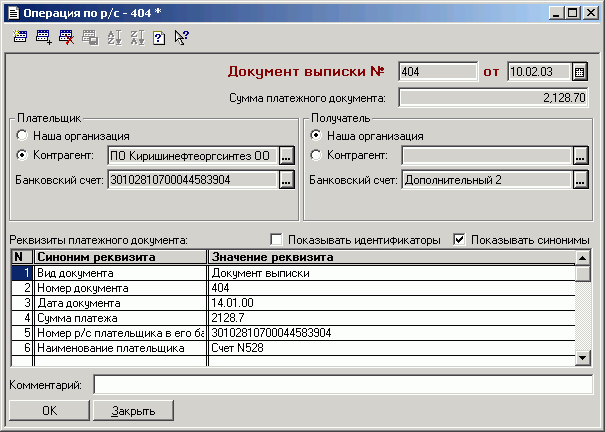This screenshot has height=432, width=605.
Task: Open the help description icon
Action: (x=159, y=38)
